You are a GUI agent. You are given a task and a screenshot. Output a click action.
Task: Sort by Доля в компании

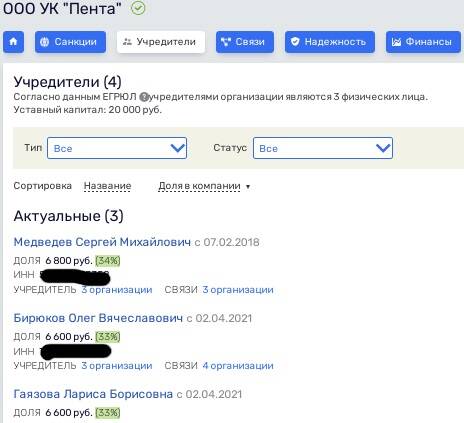tap(199, 186)
